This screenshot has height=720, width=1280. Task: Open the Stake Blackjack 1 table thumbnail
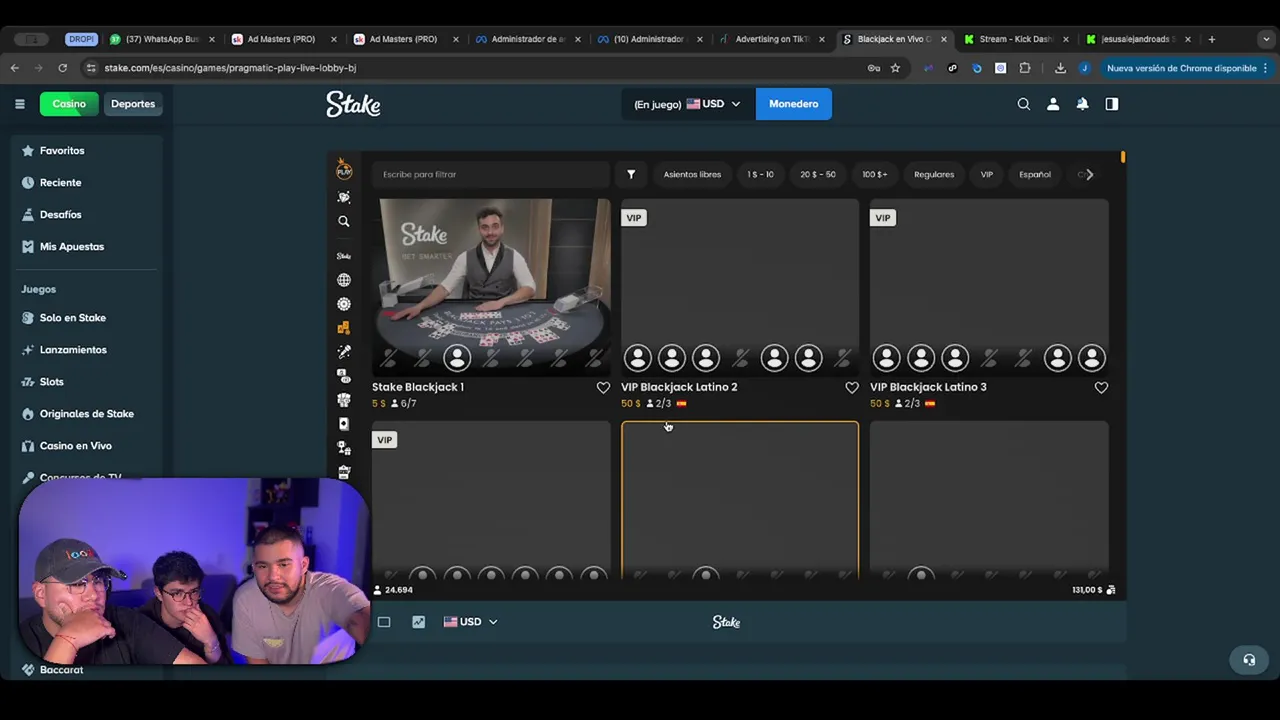coord(491,287)
